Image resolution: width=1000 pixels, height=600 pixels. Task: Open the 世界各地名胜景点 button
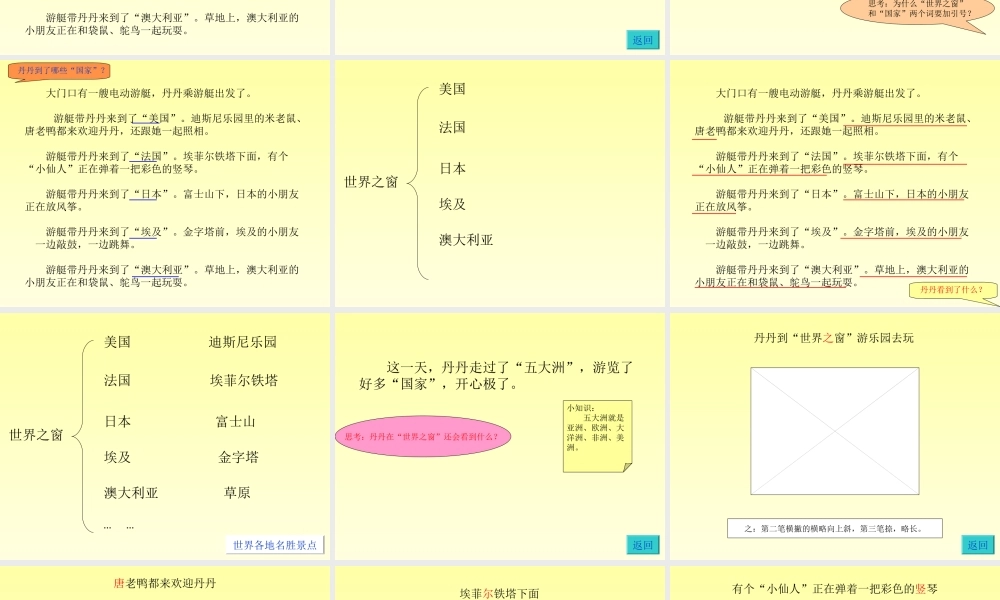point(275,545)
